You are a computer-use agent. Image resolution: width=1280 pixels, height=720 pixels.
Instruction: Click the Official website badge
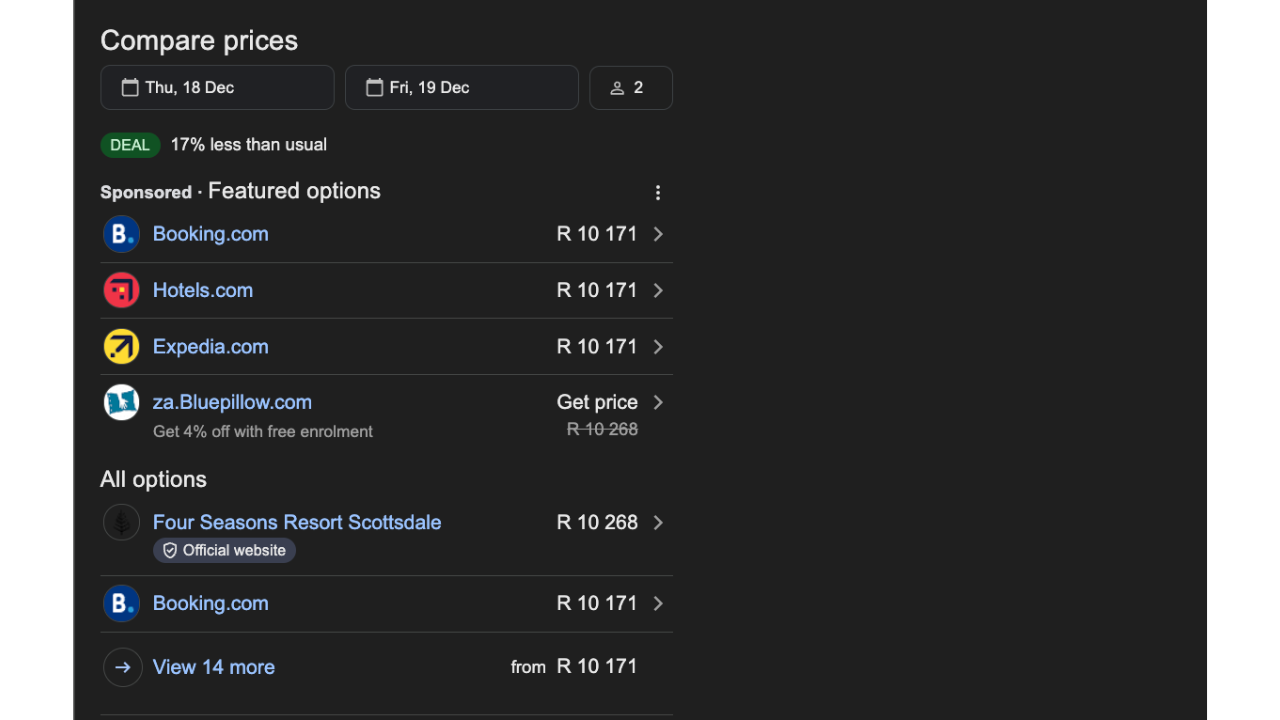tap(224, 550)
